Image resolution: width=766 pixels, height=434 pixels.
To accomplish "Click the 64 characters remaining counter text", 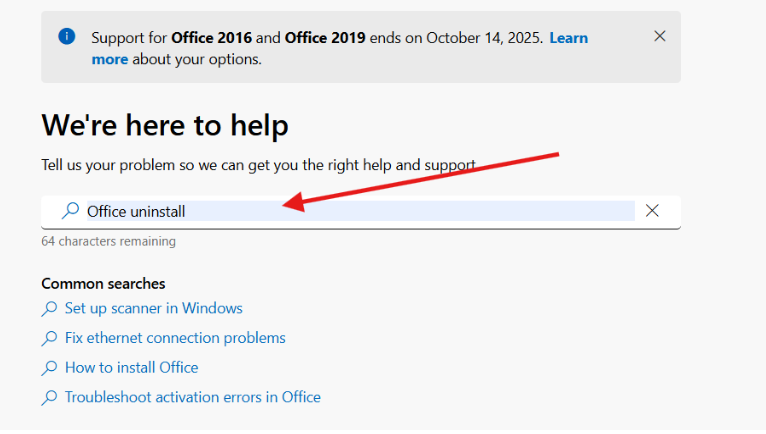I will [108, 241].
